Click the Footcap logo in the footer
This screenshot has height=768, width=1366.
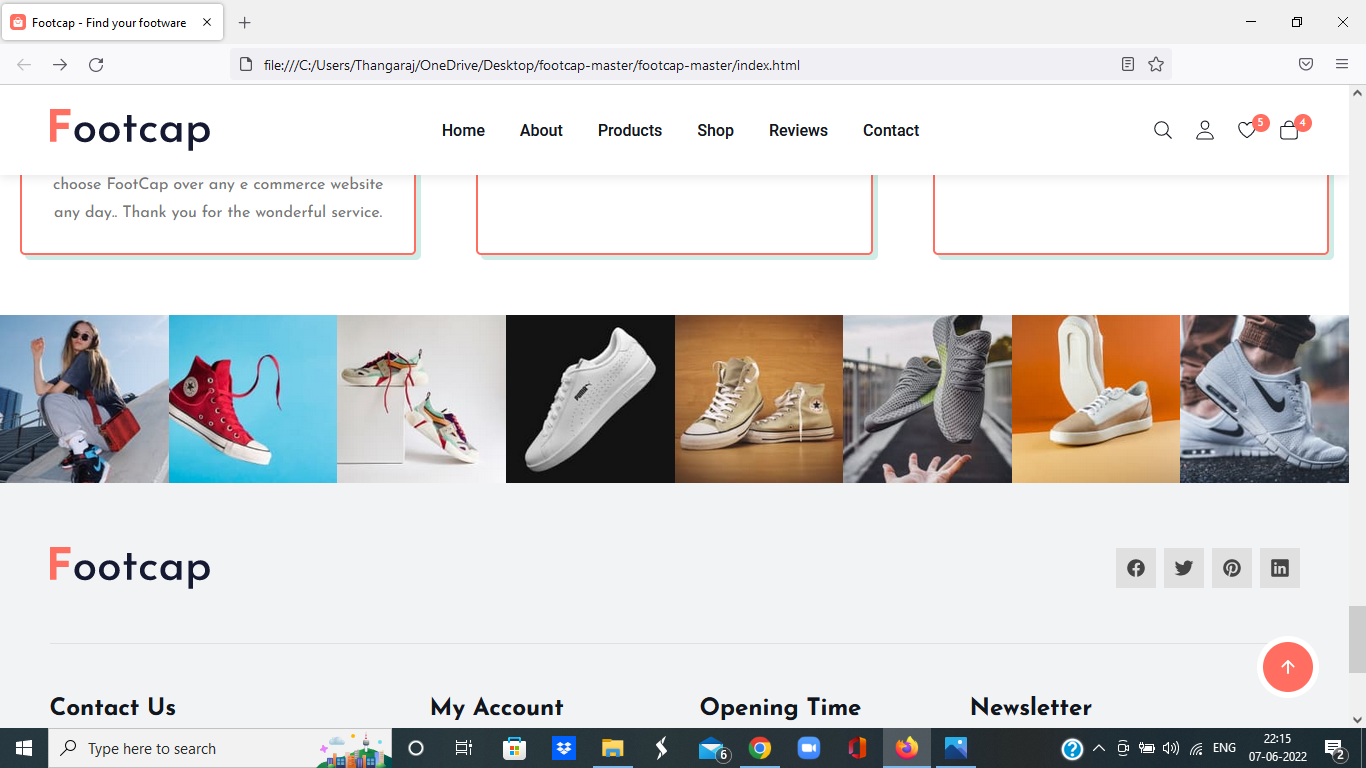(x=129, y=567)
